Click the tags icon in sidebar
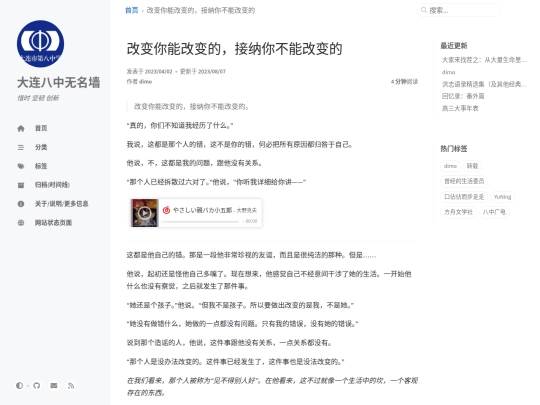Viewport: 540px width, 405px height. [x=21, y=166]
